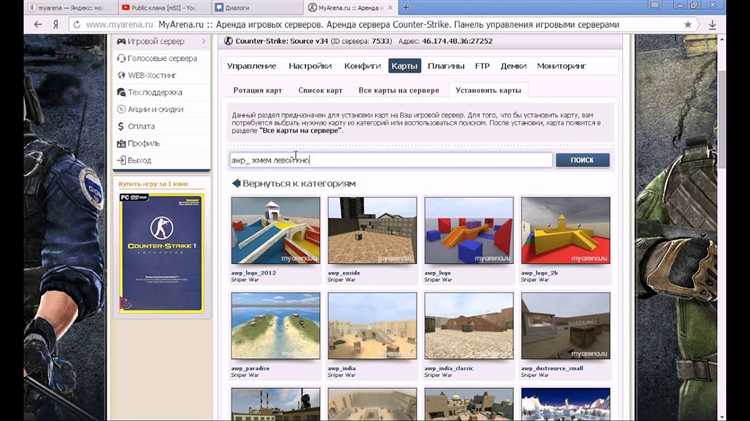Image resolution: width=750 pixels, height=421 pixels.
Task: Switch to Все карты на сервере sub-tab
Action: [398, 90]
